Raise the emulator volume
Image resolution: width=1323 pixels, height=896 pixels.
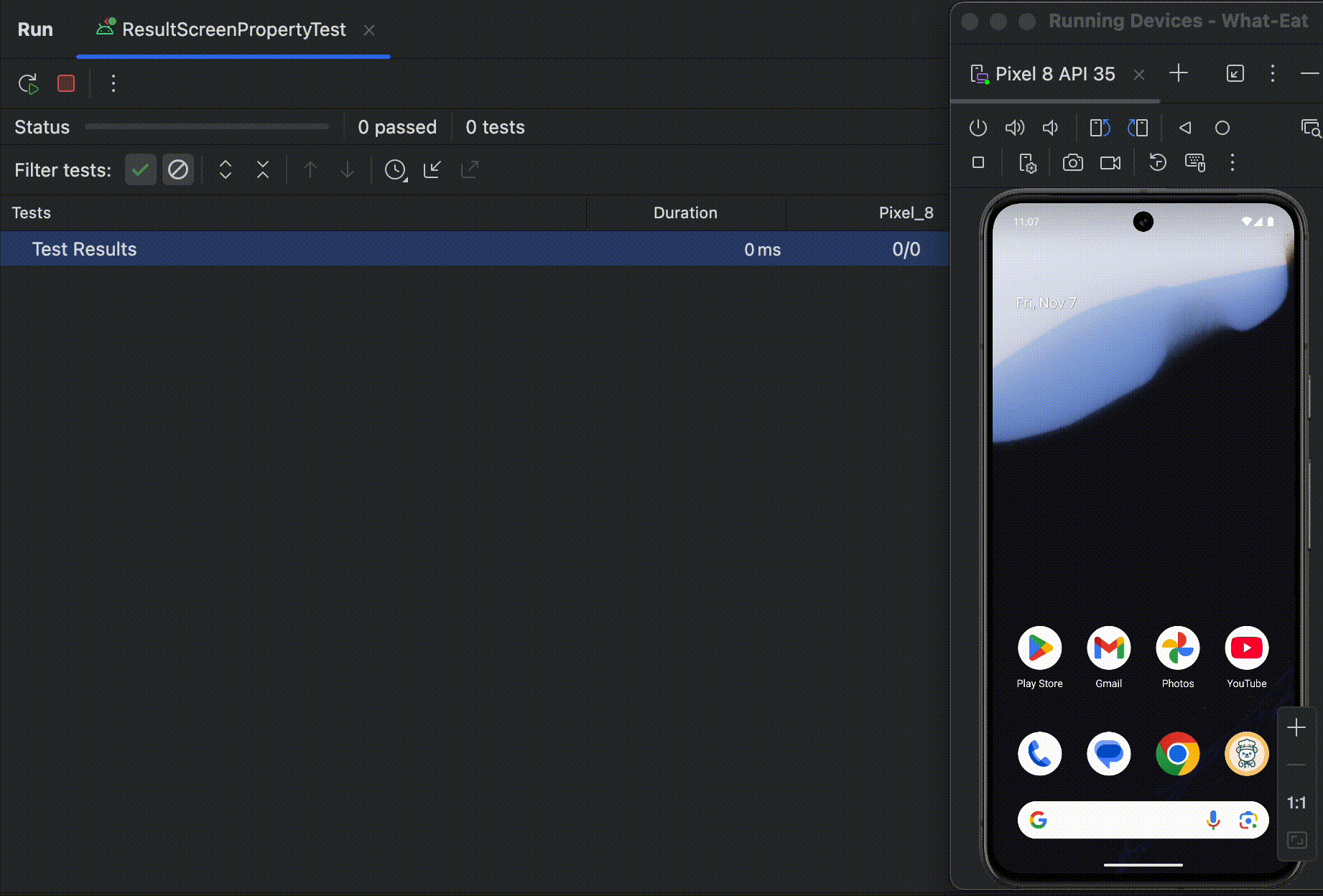coord(1014,128)
